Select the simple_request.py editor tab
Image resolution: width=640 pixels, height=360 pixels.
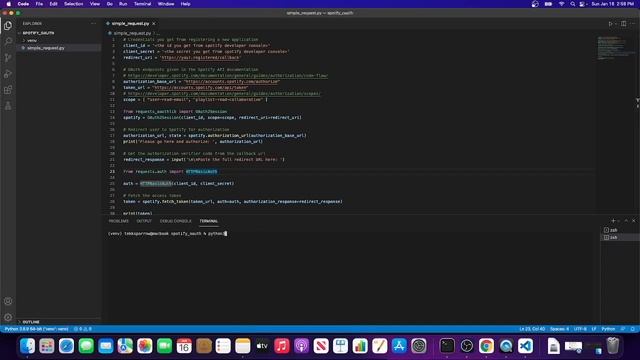pyautogui.click(x=130, y=24)
